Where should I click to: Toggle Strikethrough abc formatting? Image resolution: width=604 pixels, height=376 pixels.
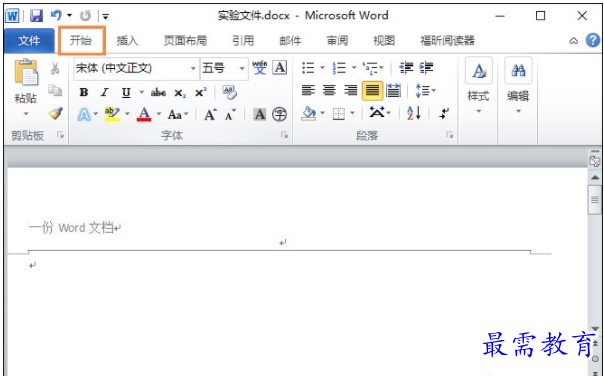point(158,92)
